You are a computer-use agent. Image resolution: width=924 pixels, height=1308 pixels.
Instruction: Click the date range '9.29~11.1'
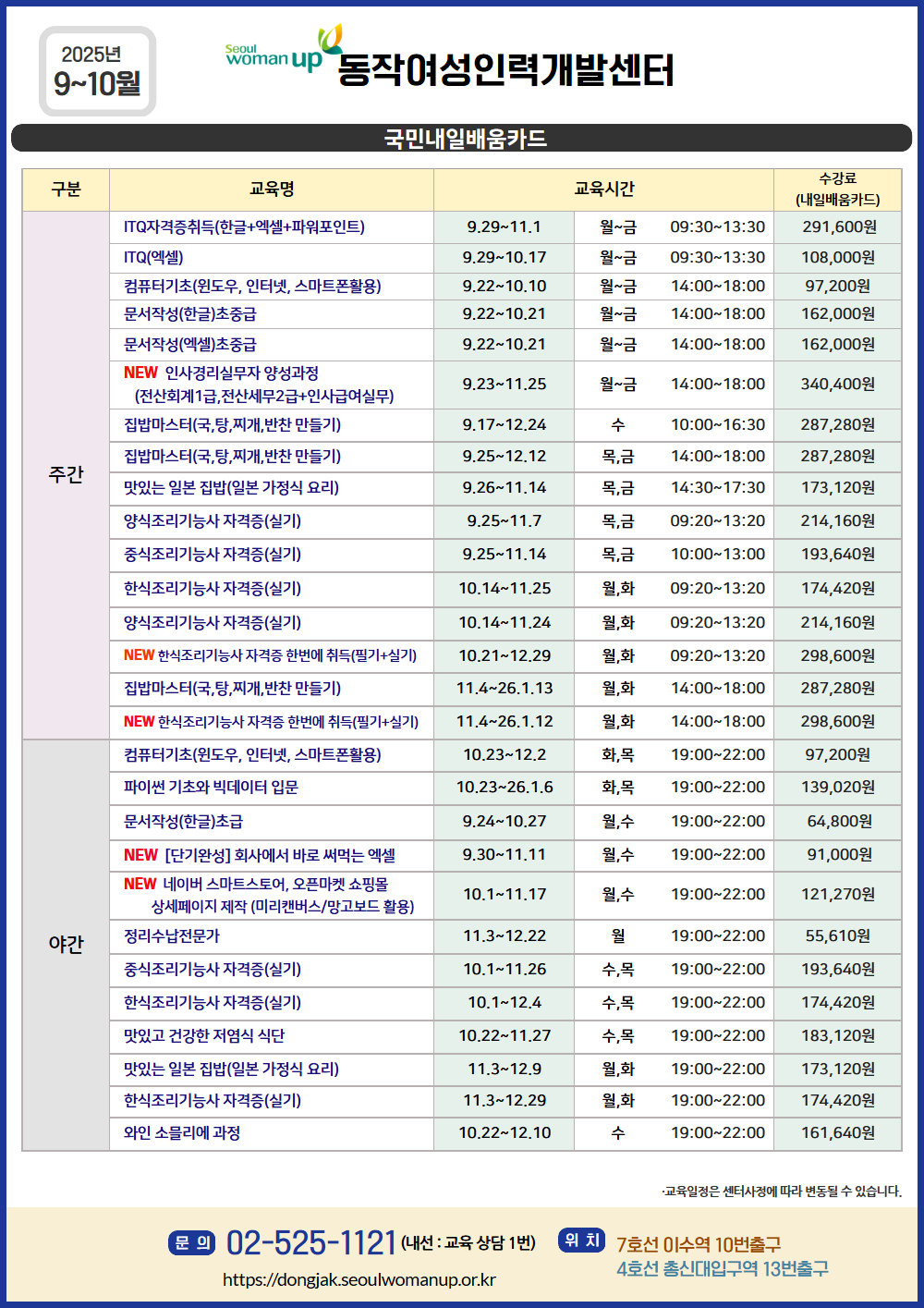(505, 227)
